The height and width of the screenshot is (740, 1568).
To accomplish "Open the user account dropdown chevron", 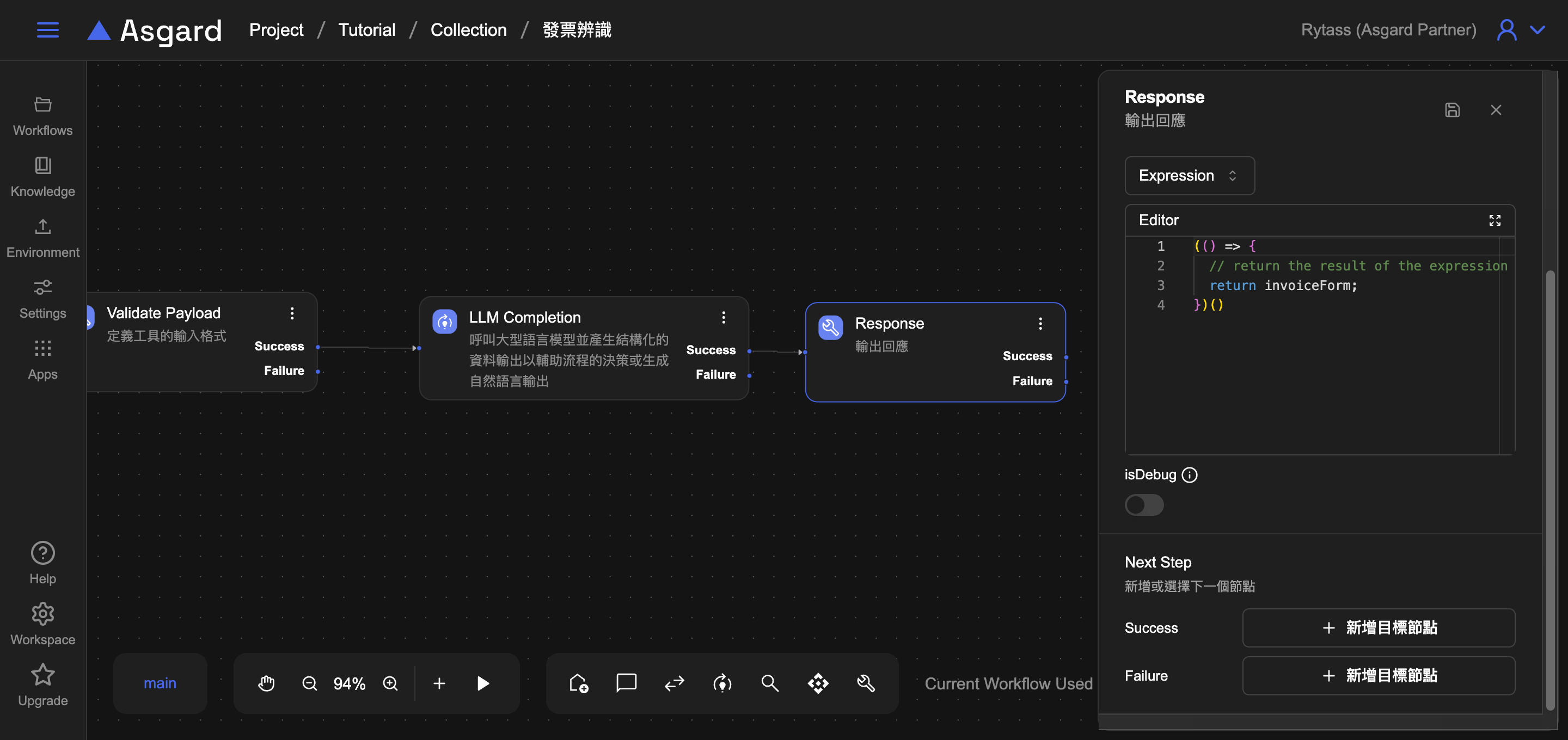I will (x=1538, y=30).
